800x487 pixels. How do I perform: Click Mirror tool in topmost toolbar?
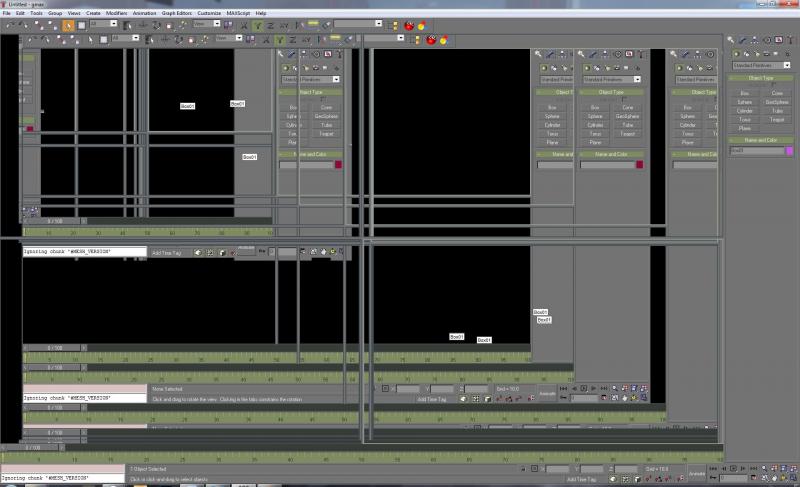299,25
